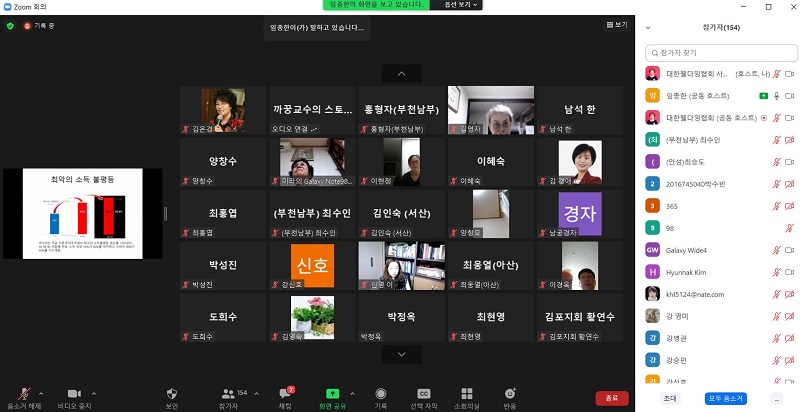Click the 보안 (Security) shield icon
The height and width of the screenshot is (412, 800).
point(171,395)
